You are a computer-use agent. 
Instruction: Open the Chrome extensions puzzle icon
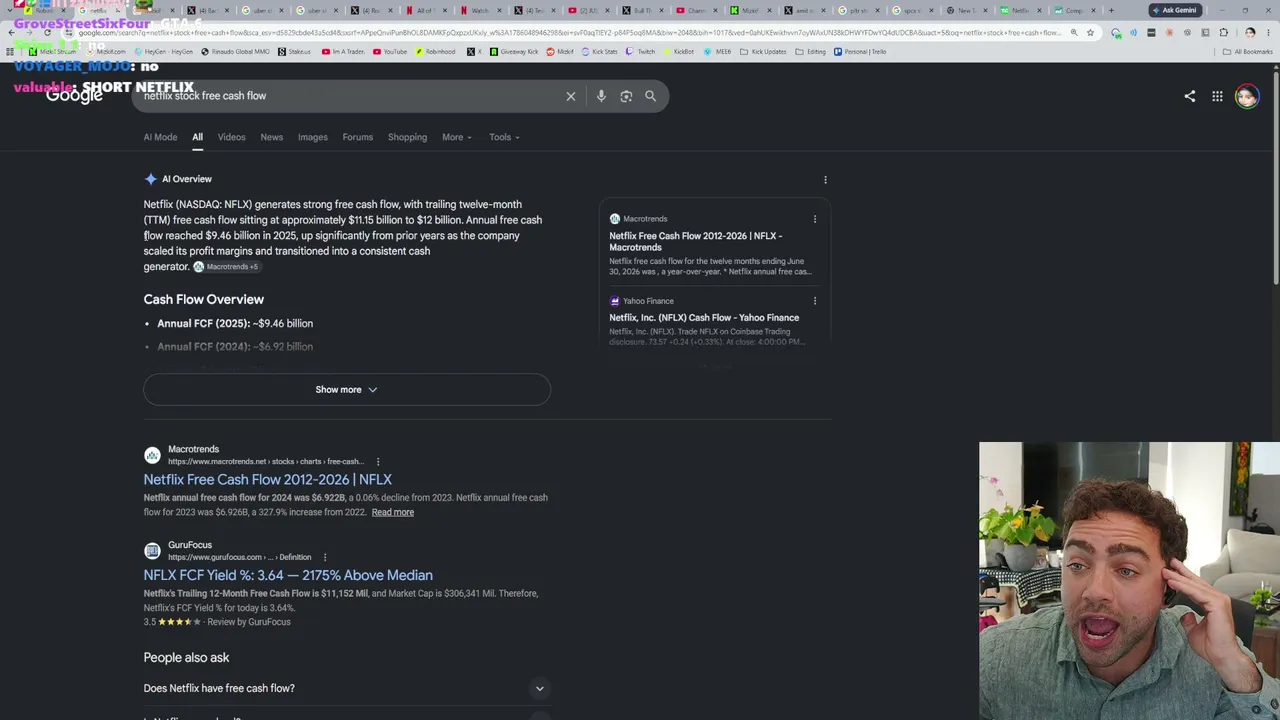1223,33
